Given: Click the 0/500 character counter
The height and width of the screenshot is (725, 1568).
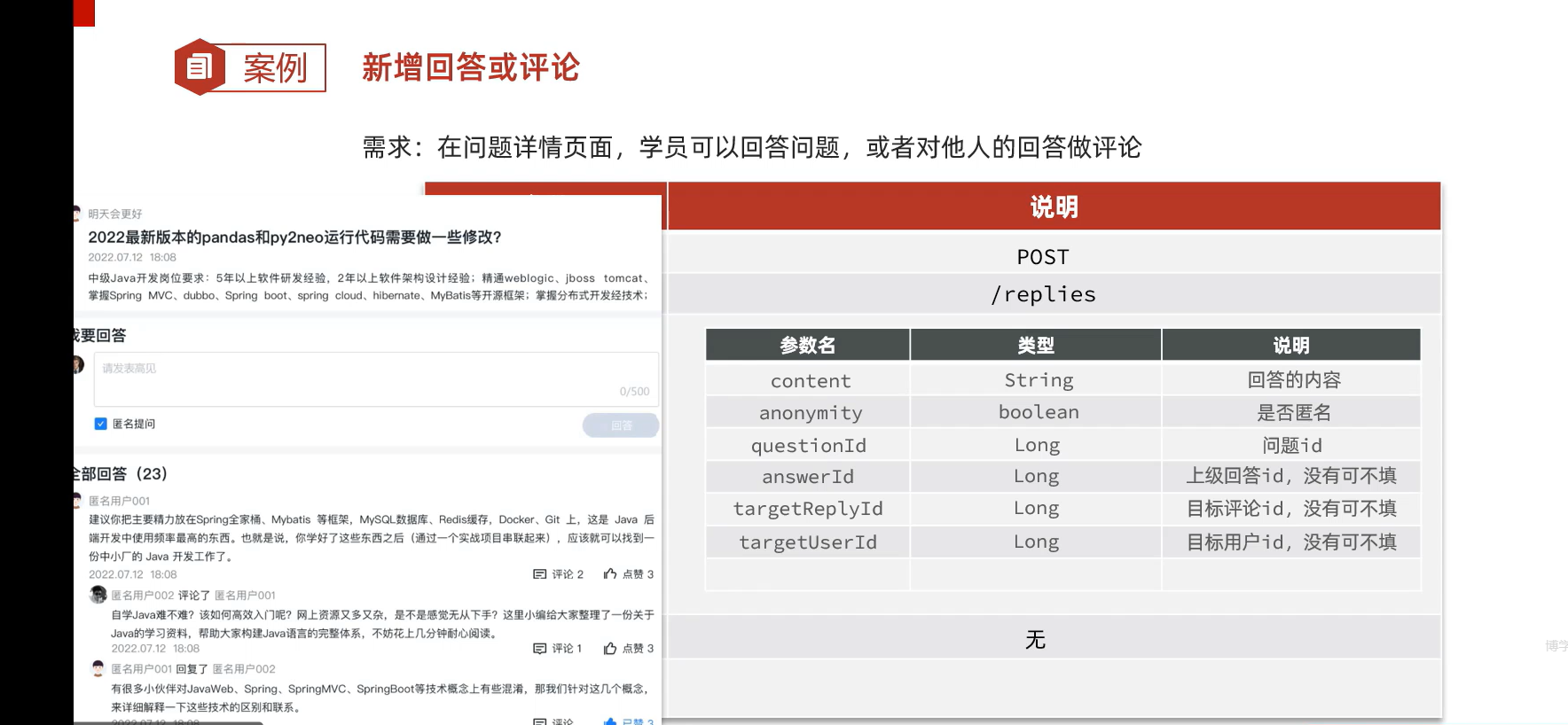Looking at the screenshot, I should [x=634, y=392].
